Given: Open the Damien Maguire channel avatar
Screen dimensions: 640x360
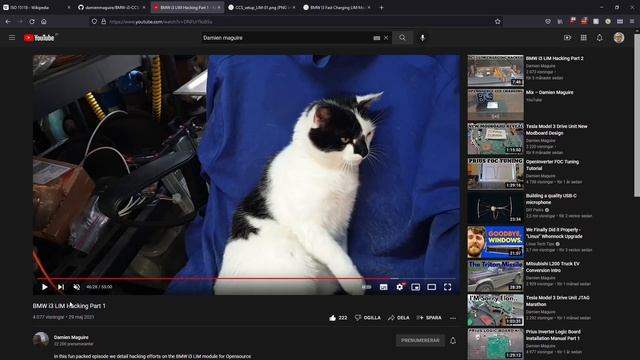Looking at the screenshot, I should click(x=41, y=340).
